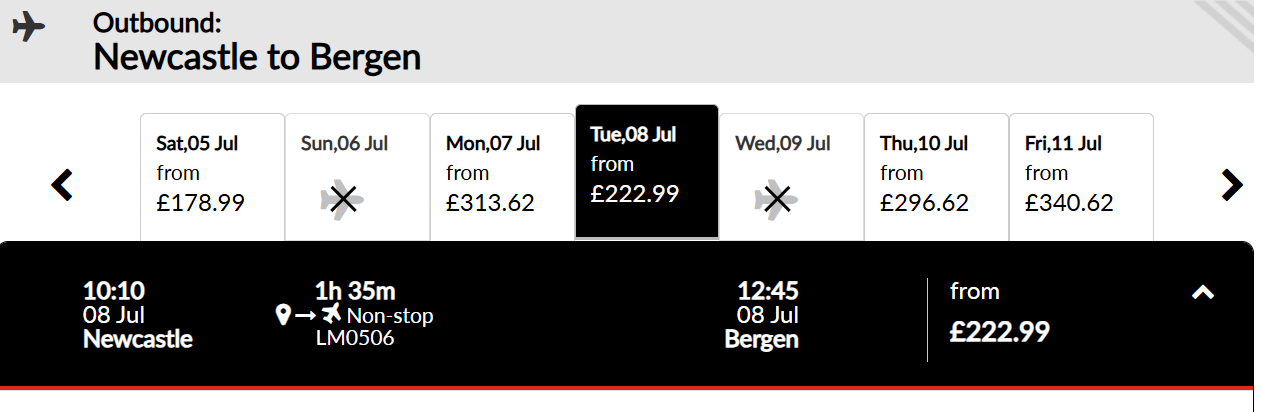Click the crossed-out plane on Wed 09 Jul

[x=777, y=202]
